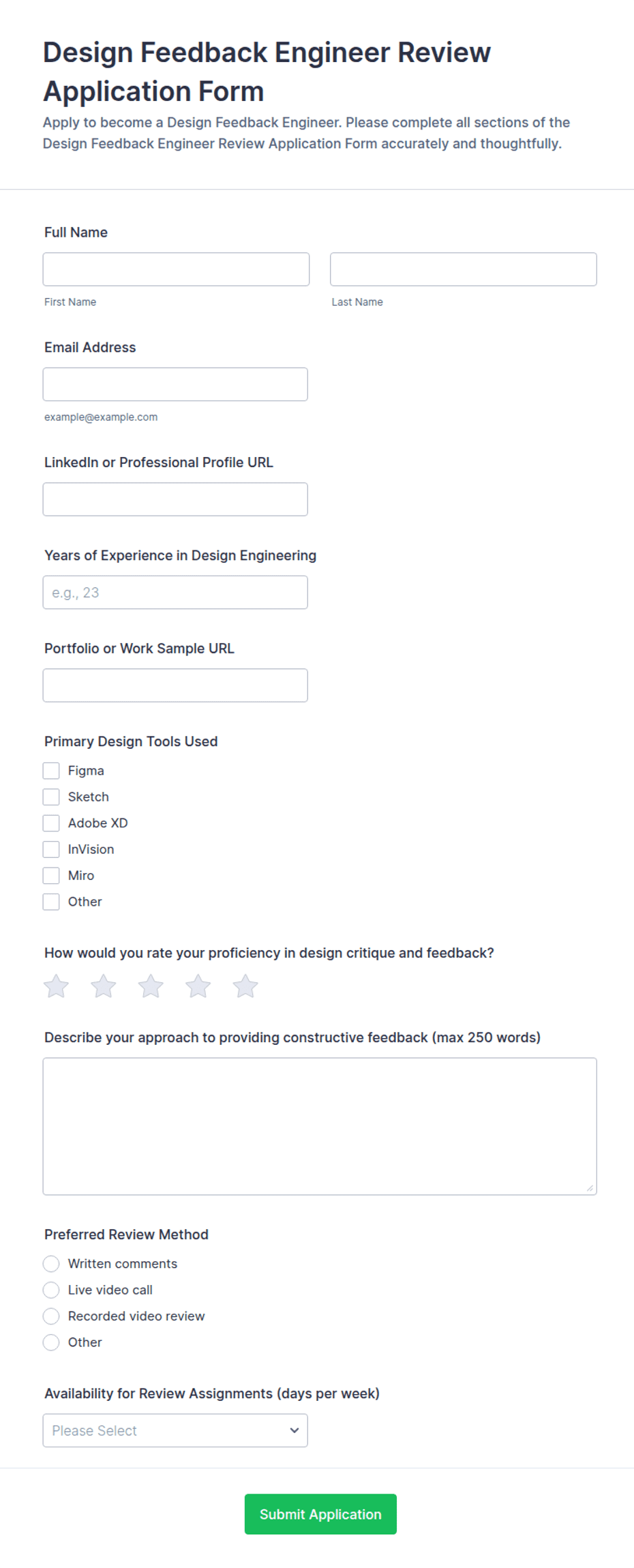The image size is (634, 1568).
Task: Choose the third star rating
Action: pos(151,986)
